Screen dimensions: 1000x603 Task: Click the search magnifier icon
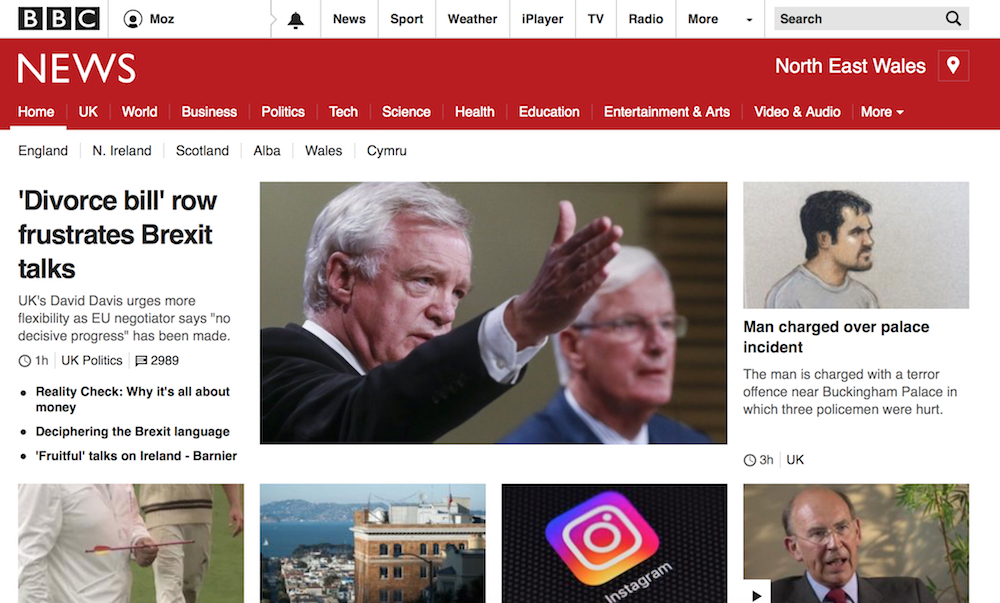(953, 18)
